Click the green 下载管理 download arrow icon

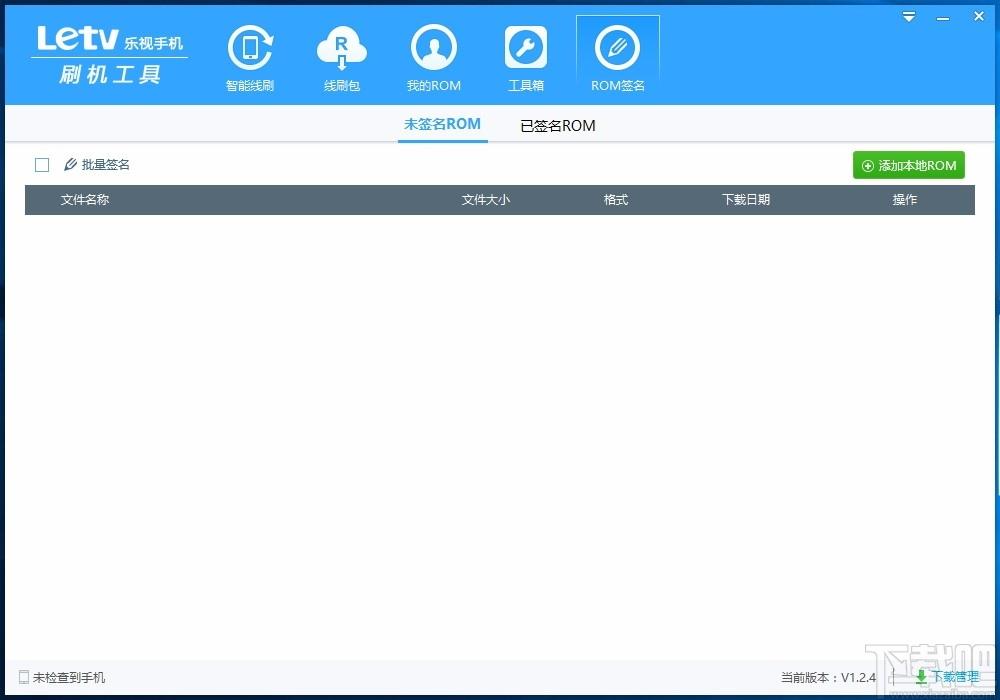tap(921, 676)
